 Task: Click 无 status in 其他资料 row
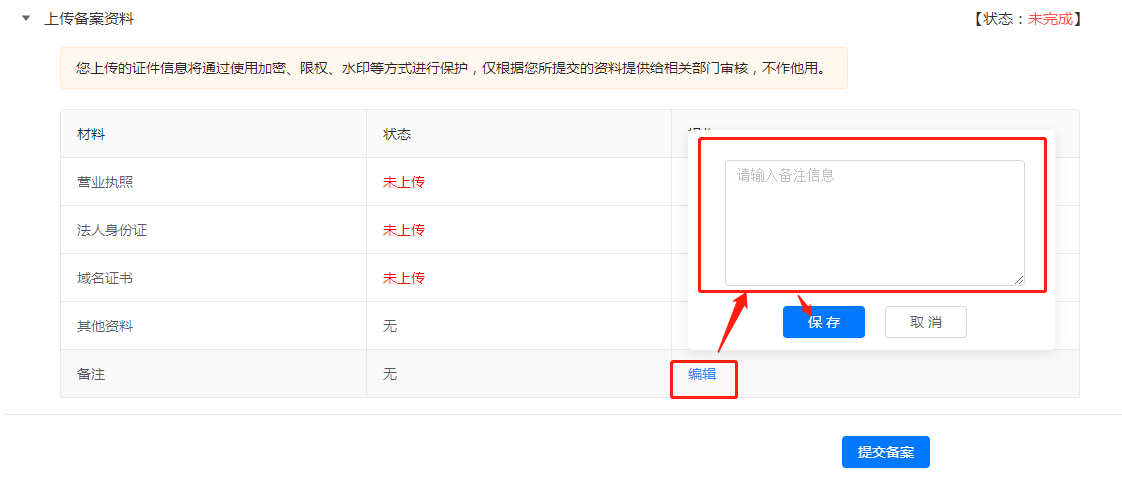click(x=390, y=326)
